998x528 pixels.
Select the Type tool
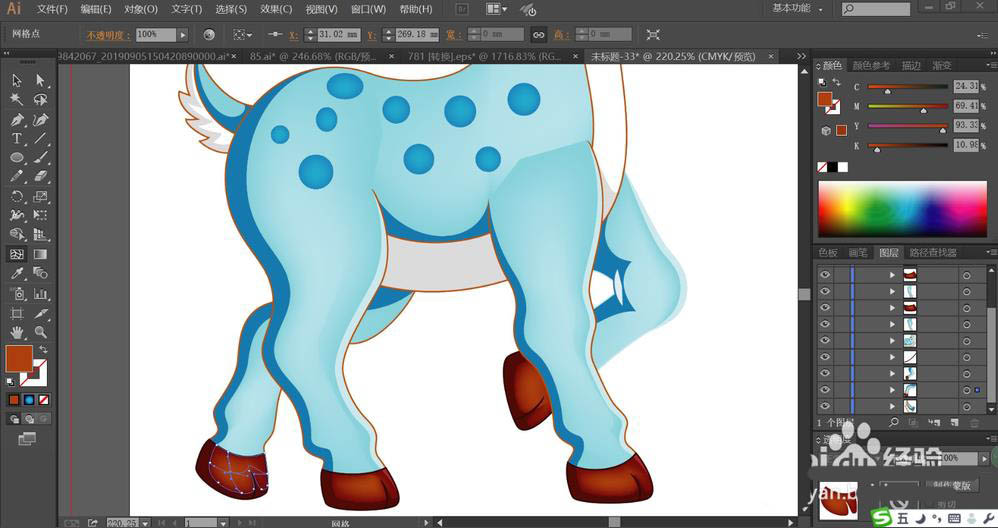click(17, 138)
